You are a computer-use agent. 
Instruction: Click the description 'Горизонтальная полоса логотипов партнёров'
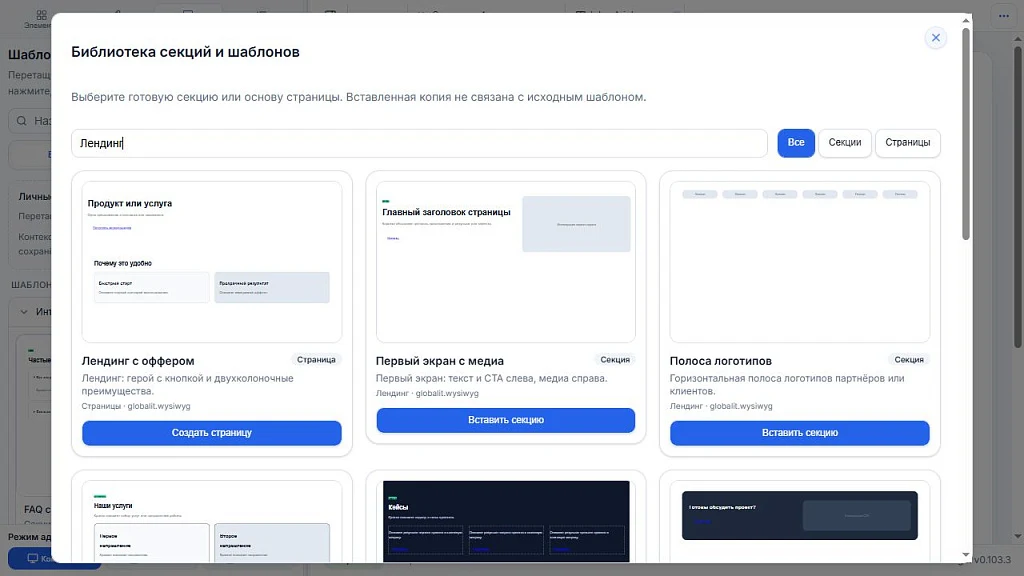[x=787, y=385]
